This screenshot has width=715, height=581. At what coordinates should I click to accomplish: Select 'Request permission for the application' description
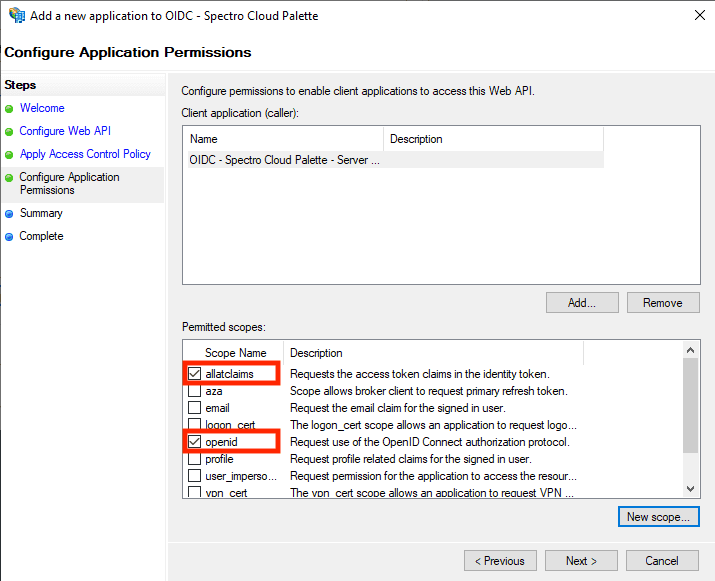433,476
